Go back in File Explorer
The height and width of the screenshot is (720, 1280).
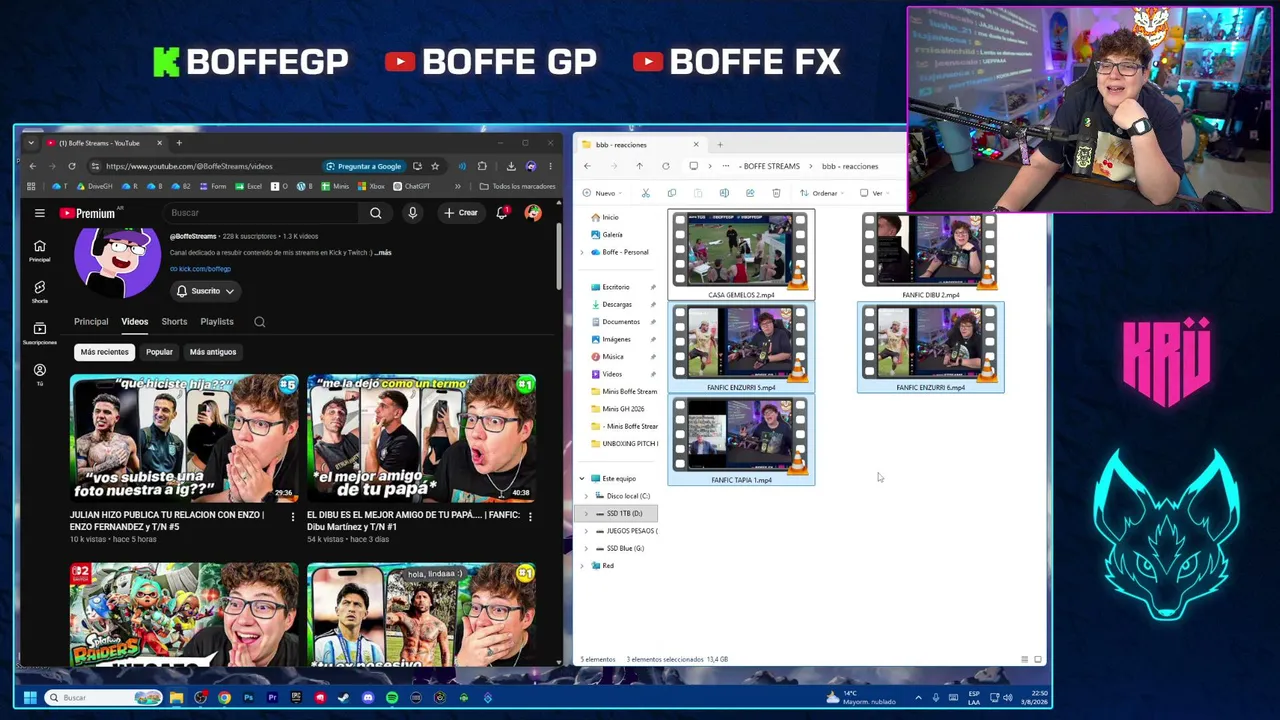(x=587, y=166)
